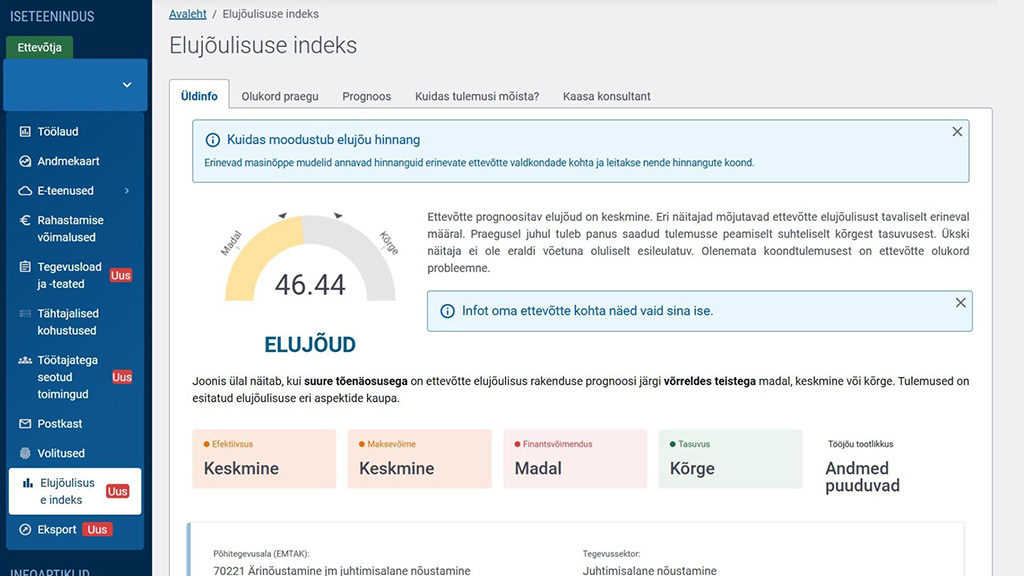Select the Finantsvõimendus Madal card

coord(575,459)
